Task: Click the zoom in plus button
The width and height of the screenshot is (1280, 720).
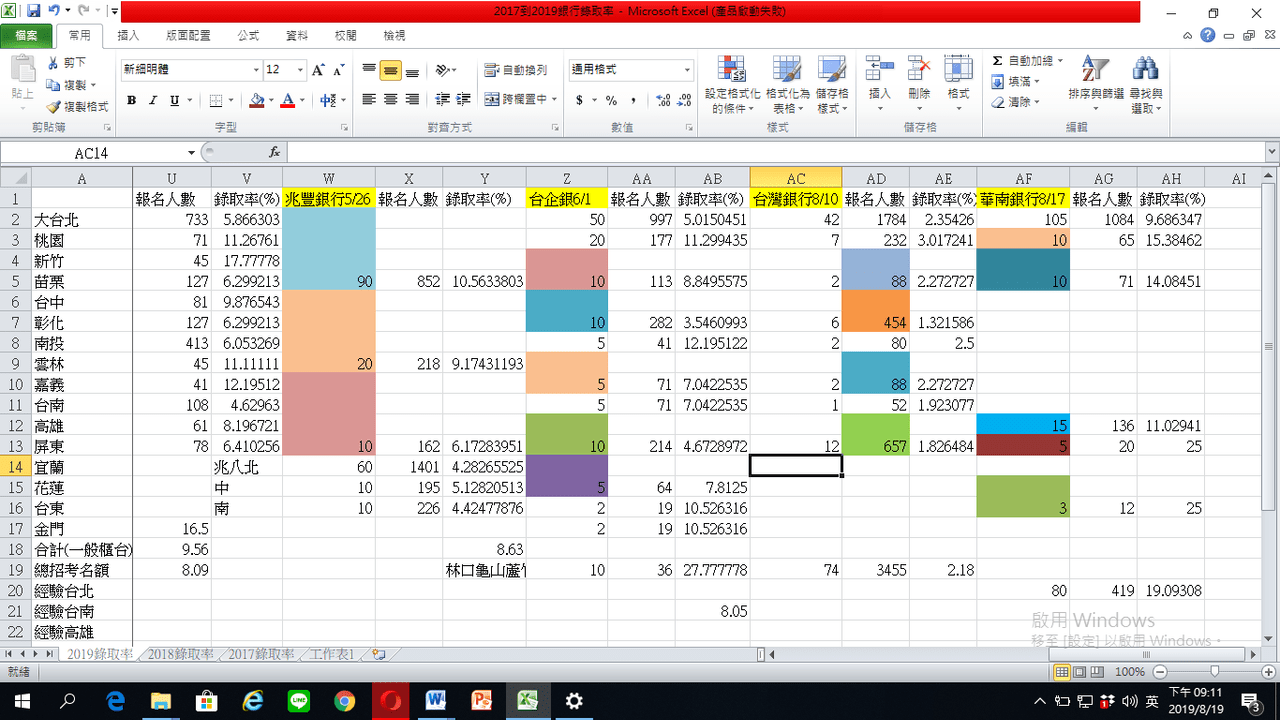Action: coord(1270,672)
